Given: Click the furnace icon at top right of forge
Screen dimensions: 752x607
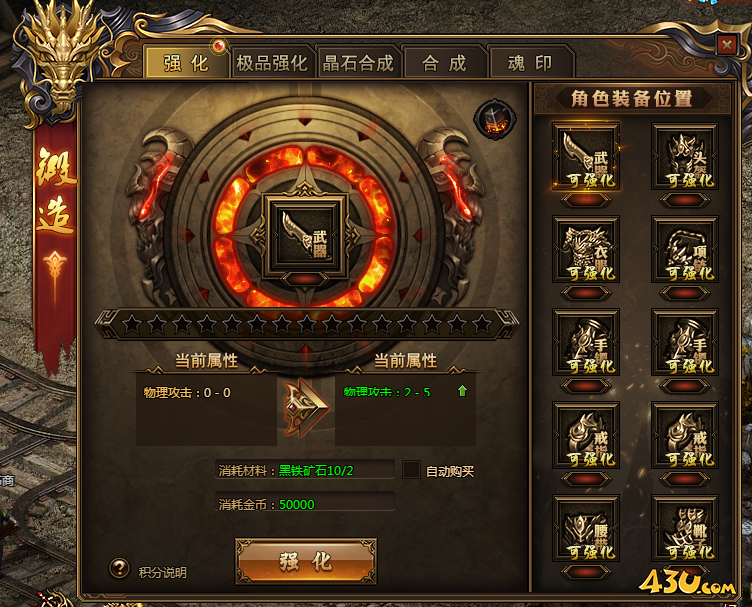Looking at the screenshot, I should click(494, 119).
